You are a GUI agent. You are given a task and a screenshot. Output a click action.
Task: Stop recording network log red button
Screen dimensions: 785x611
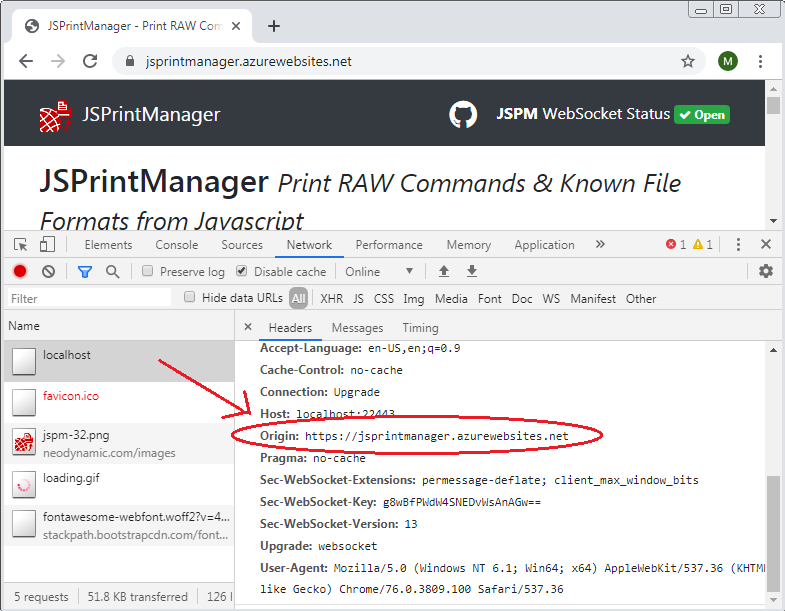20,271
